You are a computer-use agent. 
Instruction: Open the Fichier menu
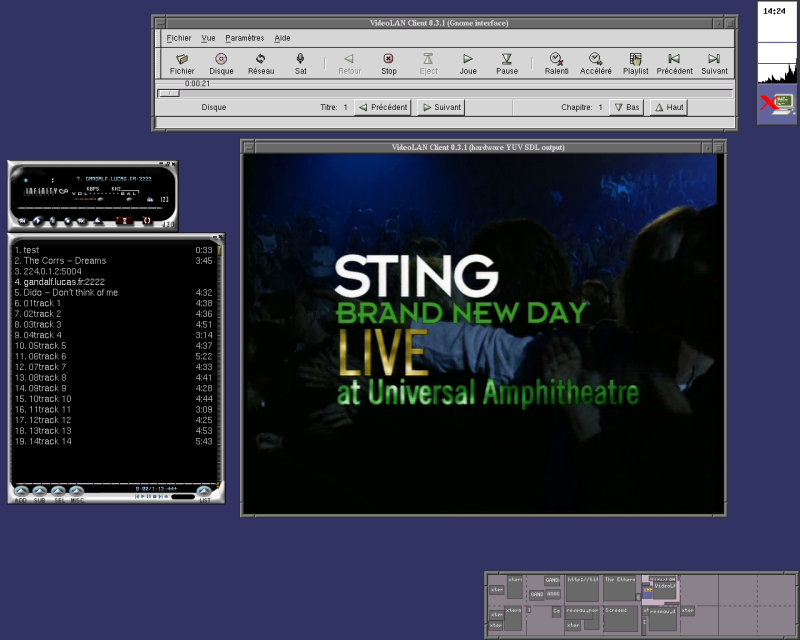tap(179, 38)
